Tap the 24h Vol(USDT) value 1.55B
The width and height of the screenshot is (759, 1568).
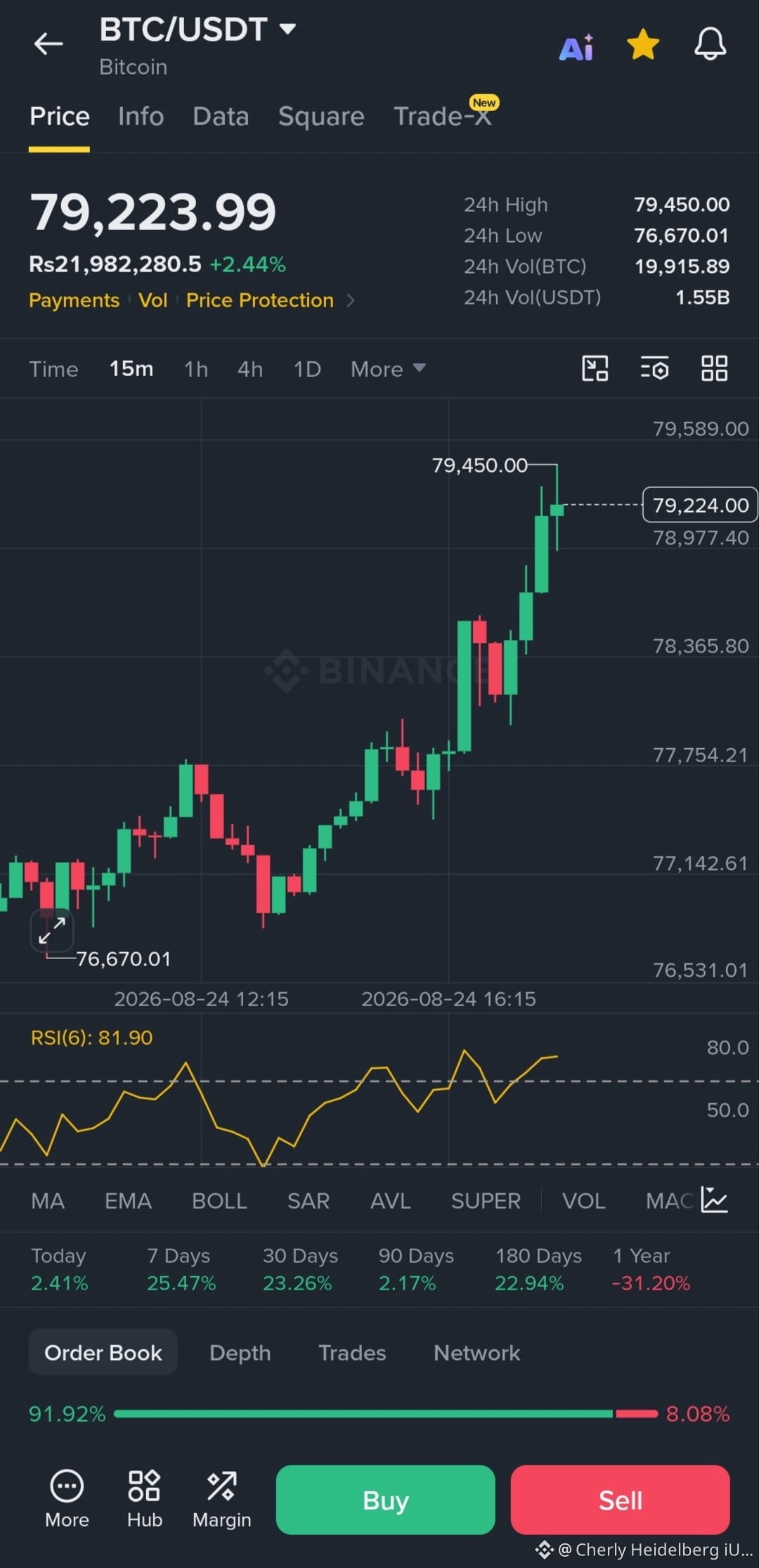(702, 297)
